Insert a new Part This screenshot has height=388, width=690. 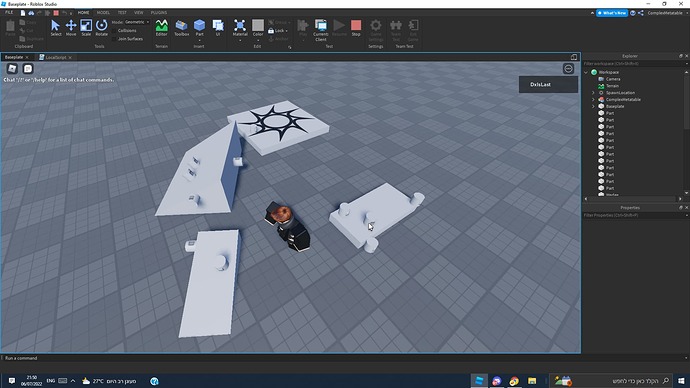(199, 28)
